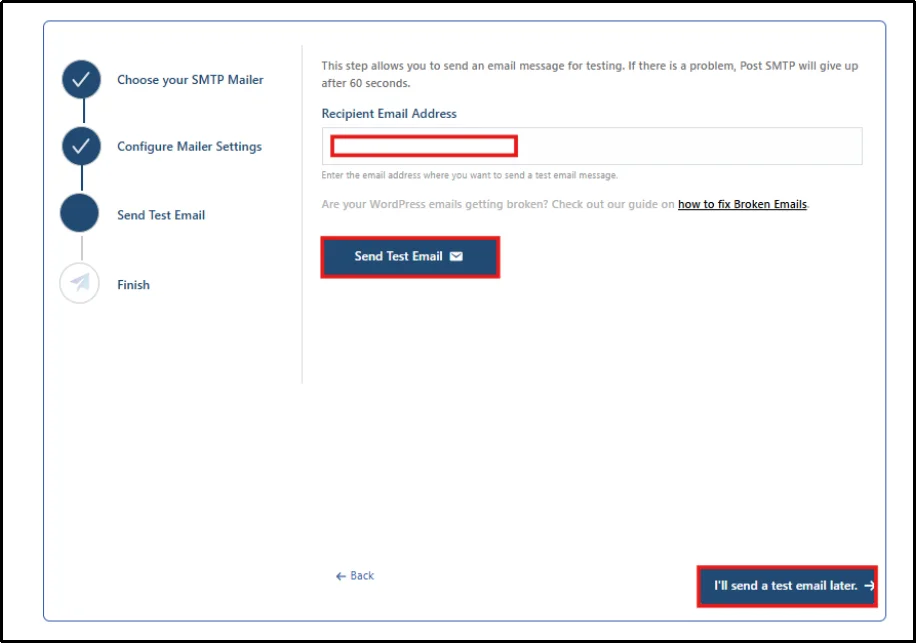Click the Send Test Email button

point(410,257)
